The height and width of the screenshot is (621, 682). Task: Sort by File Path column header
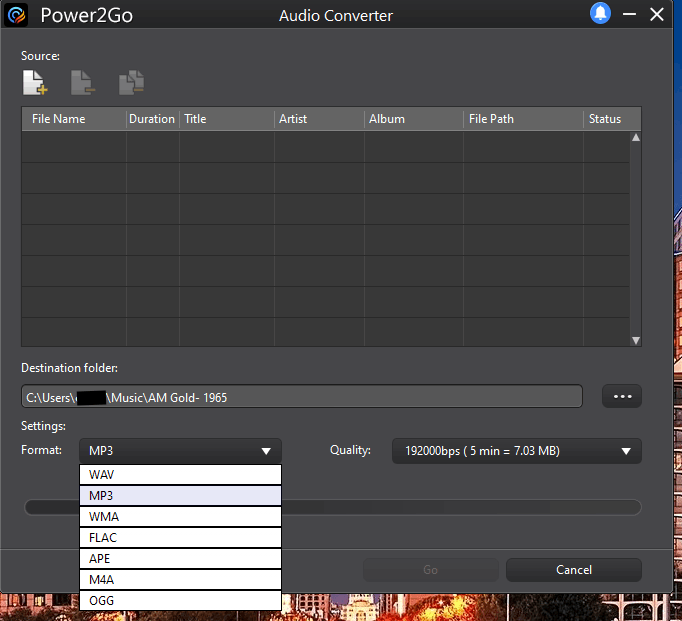(x=523, y=119)
